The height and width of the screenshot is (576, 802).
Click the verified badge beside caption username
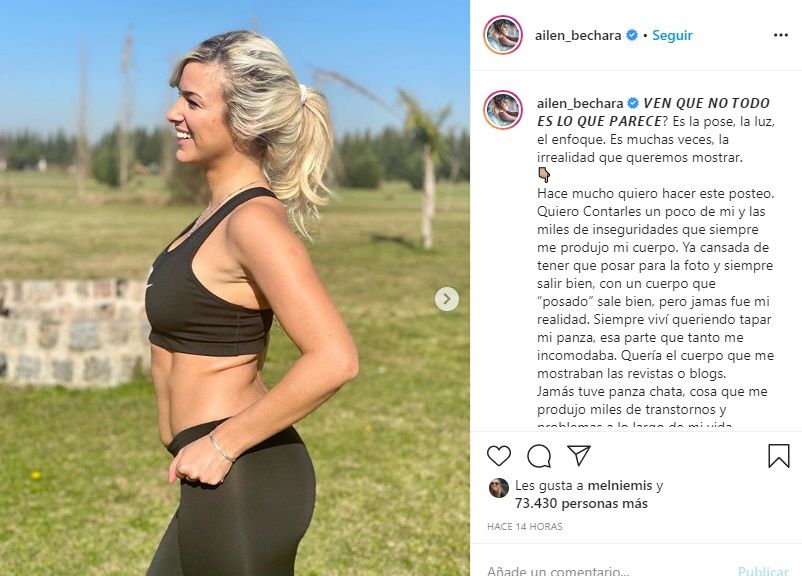point(633,103)
